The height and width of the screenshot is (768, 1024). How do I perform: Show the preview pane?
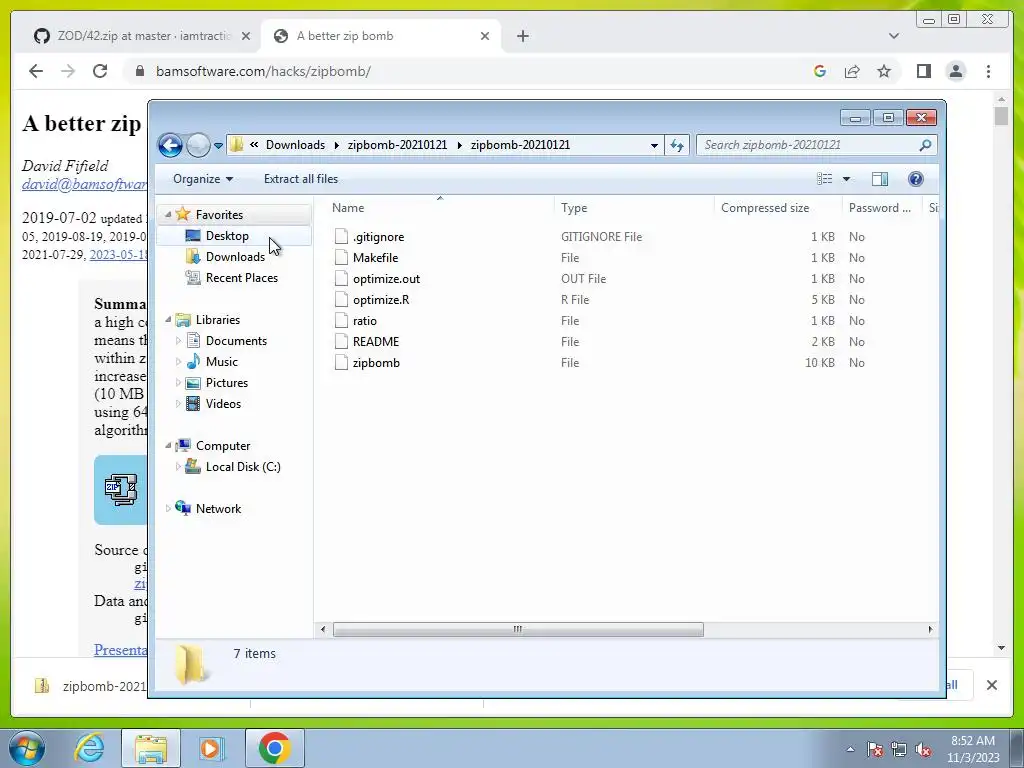(x=880, y=179)
